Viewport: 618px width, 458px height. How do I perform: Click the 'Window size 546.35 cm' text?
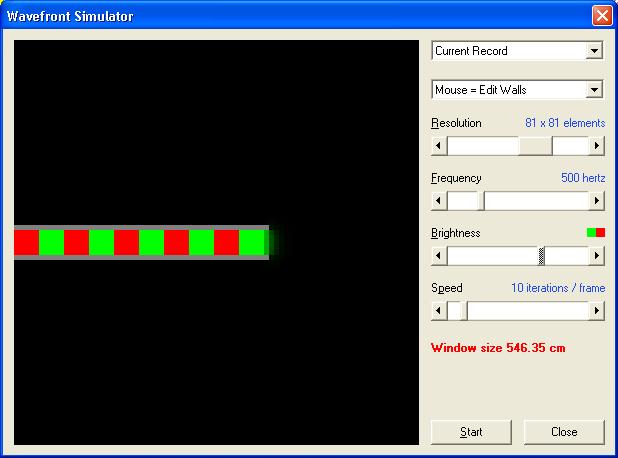[498, 348]
